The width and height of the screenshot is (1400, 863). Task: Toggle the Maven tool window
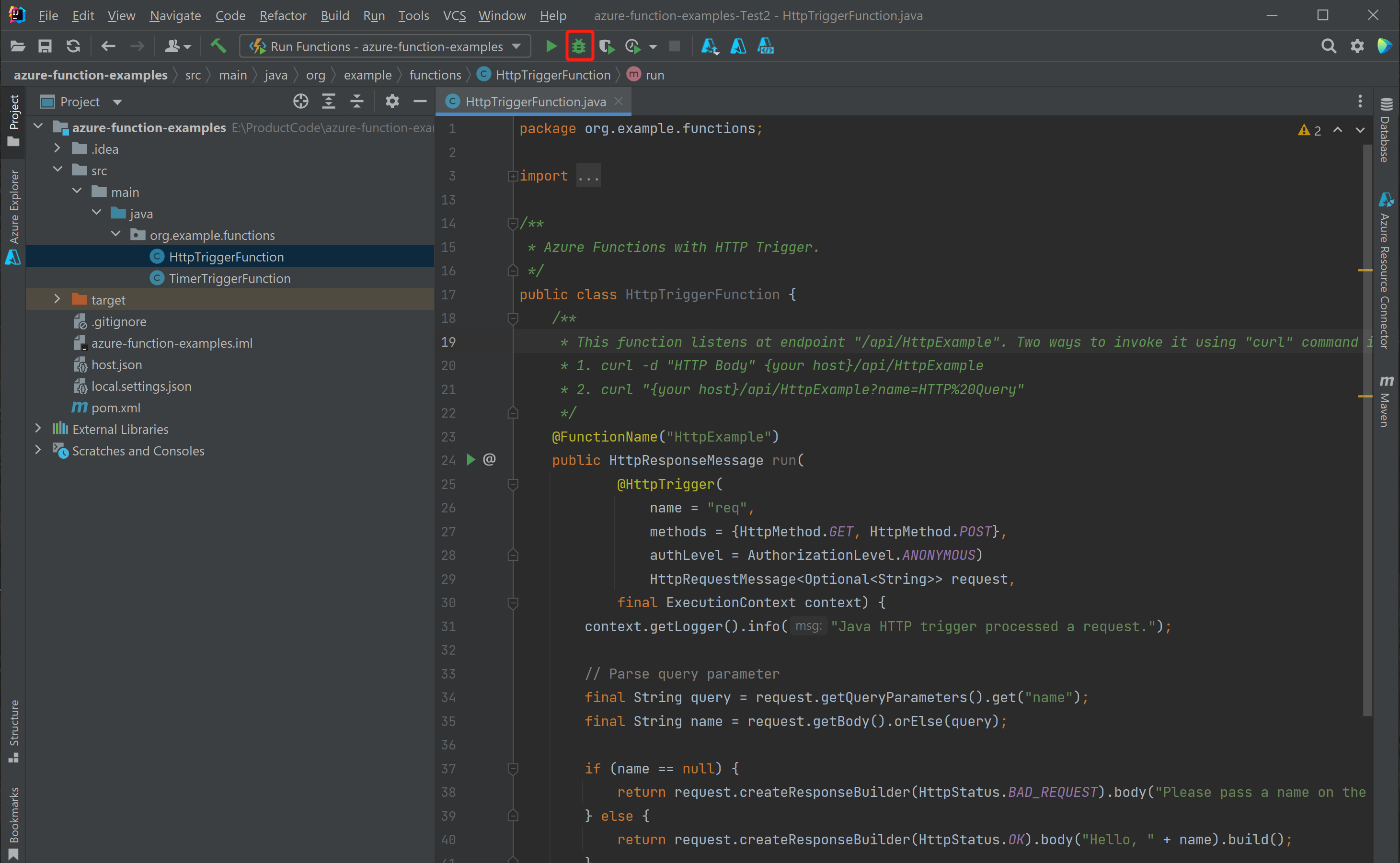coord(1385,402)
